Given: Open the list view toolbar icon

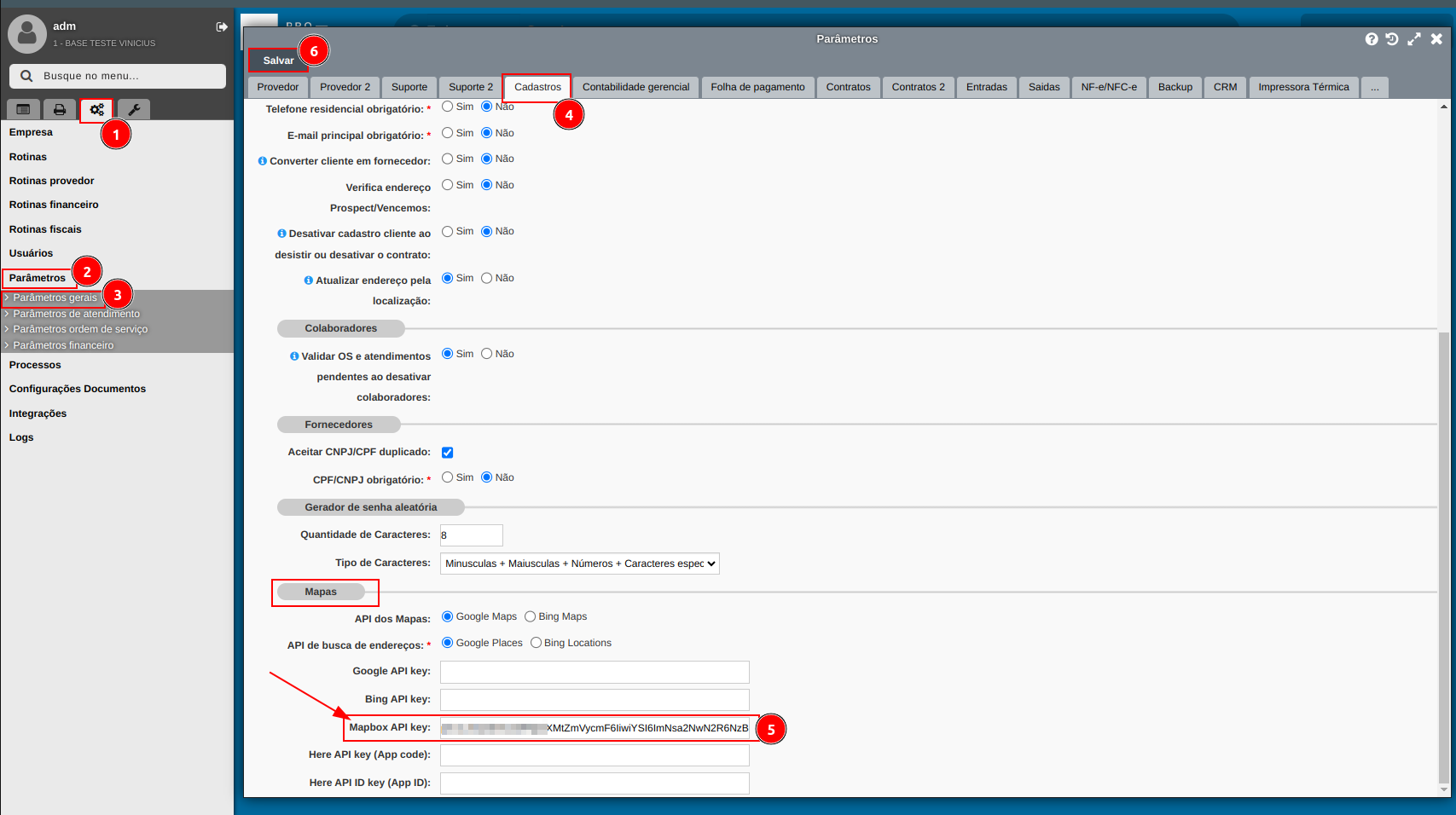Looking at the screenshot, I should (x=23, y=109).
